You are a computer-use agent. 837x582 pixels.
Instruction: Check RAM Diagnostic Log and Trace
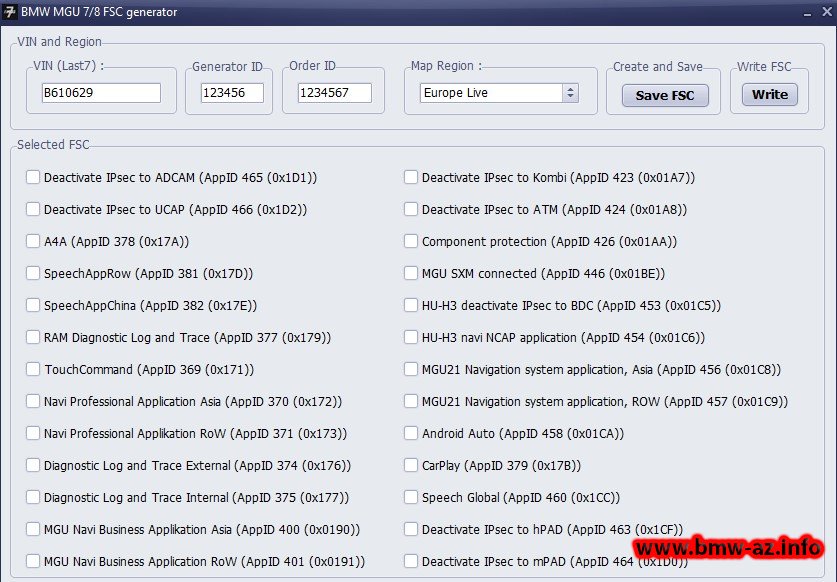click(33, 337)
